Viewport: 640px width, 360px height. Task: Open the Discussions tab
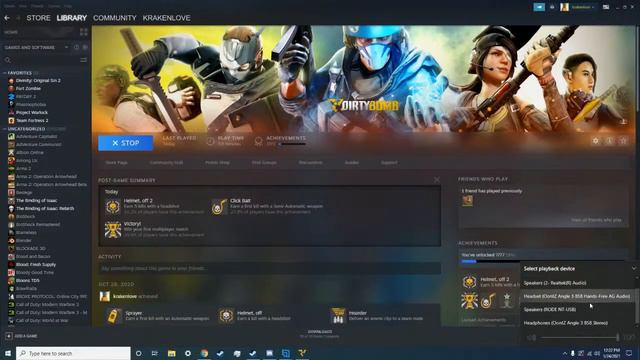[x=311, y=162]
